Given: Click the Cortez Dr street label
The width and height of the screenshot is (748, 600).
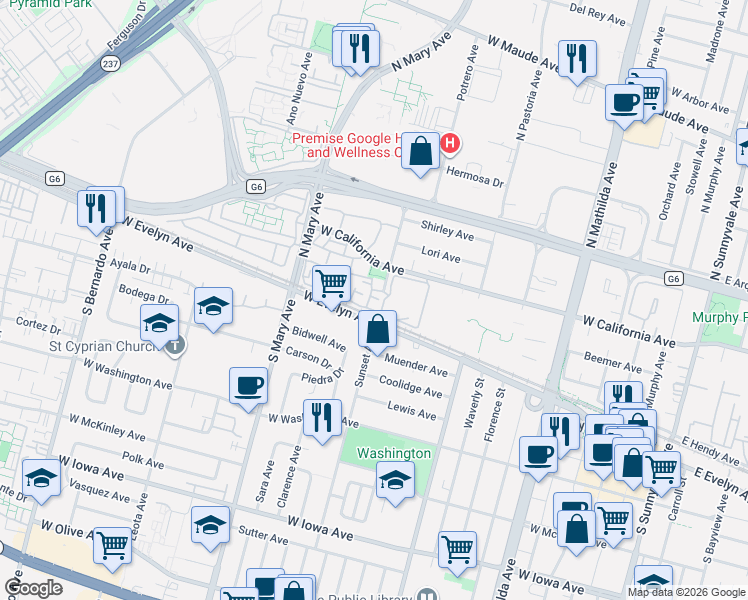Looking at the screenshot, I should (x=38, y=325).
